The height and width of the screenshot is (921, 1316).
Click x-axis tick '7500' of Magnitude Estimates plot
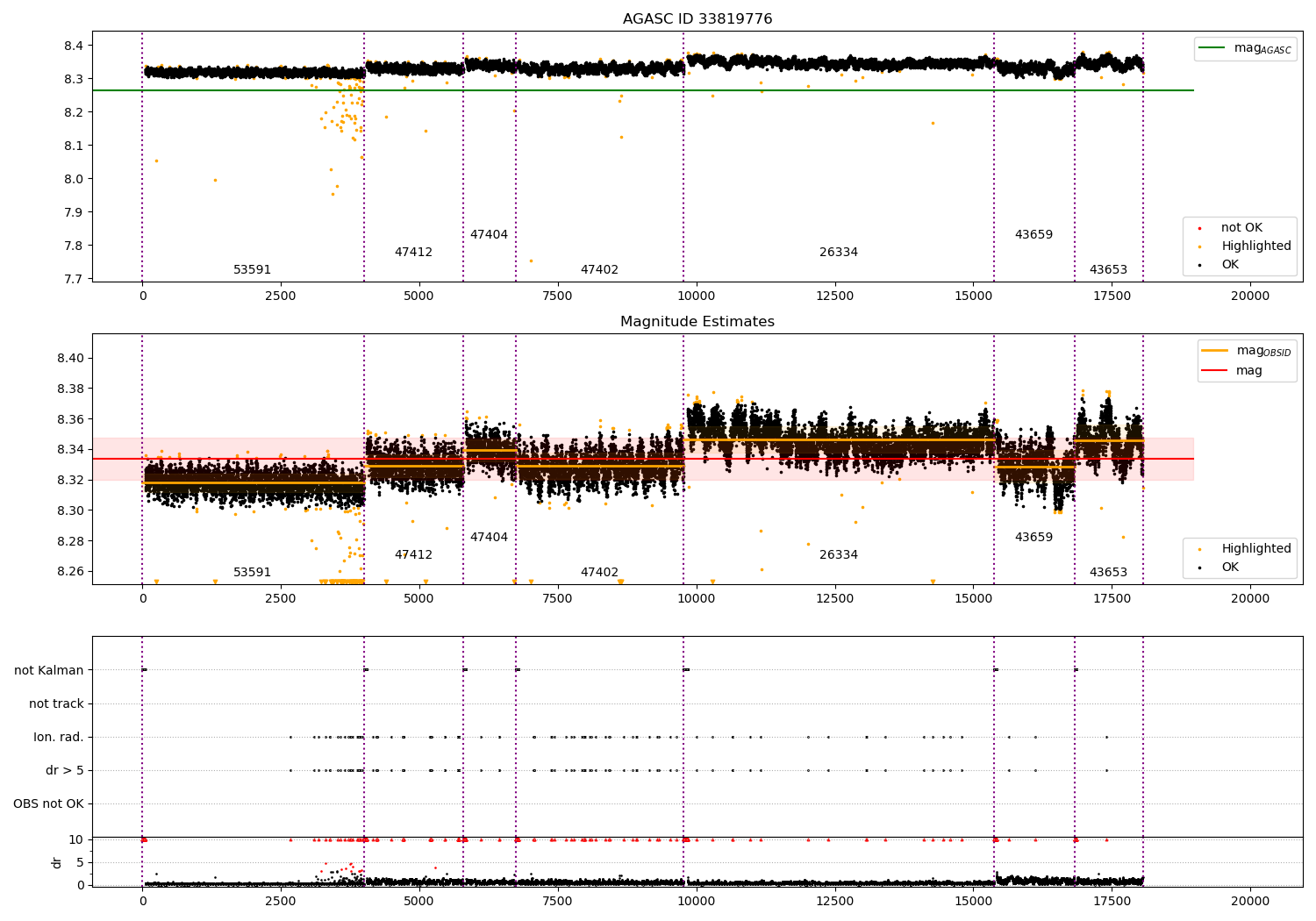[558, 598]
